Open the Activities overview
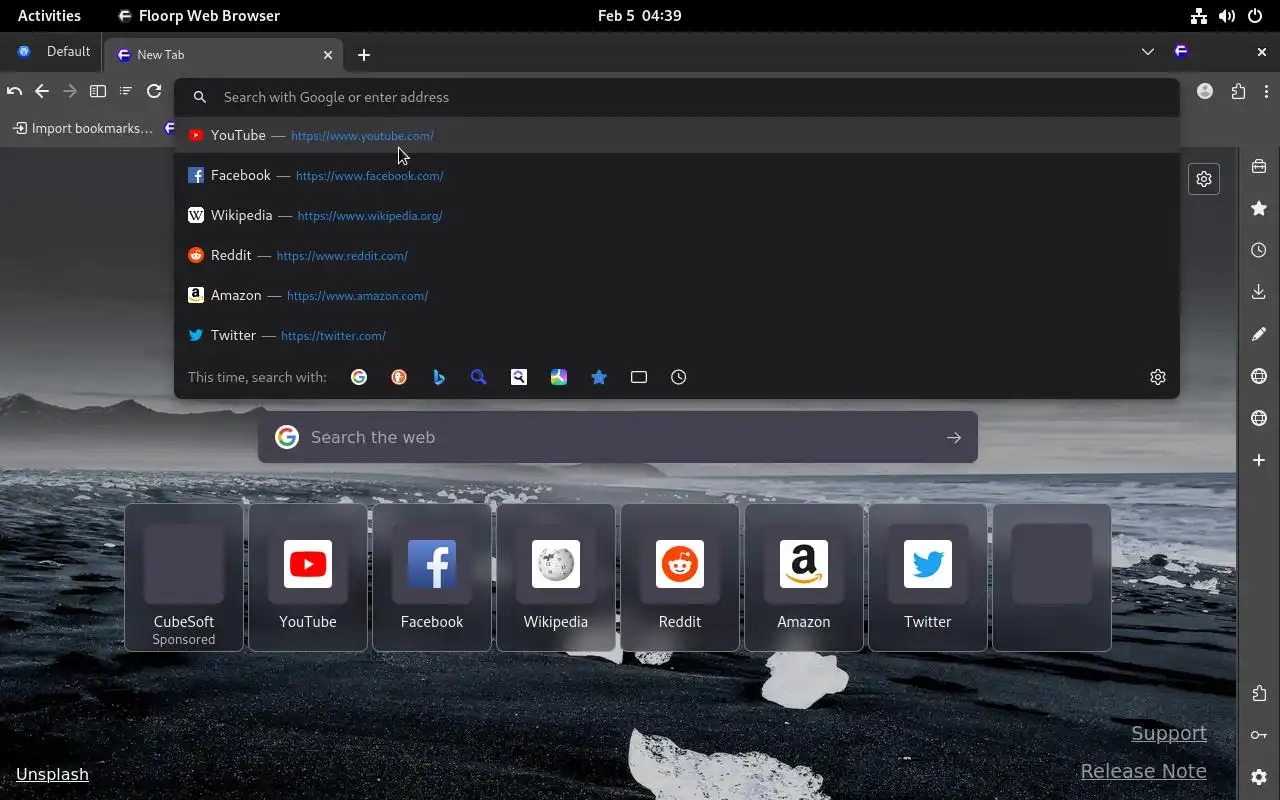This screenshot has width=1280, height=800. 49,15
